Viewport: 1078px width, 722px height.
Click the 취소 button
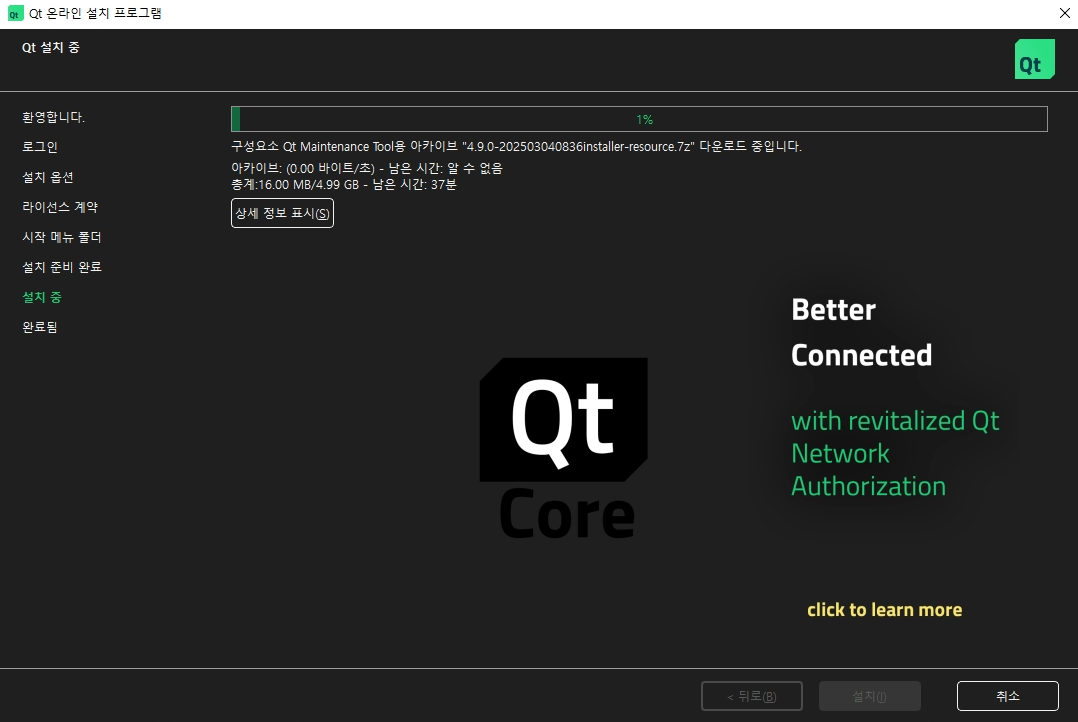[1008, 696]
